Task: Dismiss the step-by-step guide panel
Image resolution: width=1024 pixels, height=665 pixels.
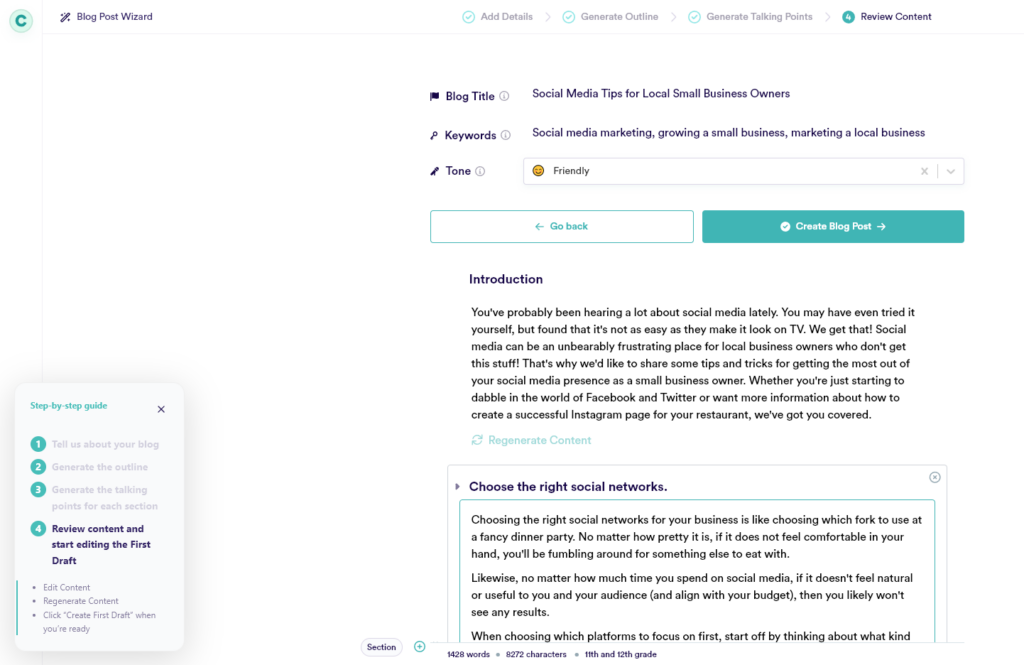Action: (161, 409)
